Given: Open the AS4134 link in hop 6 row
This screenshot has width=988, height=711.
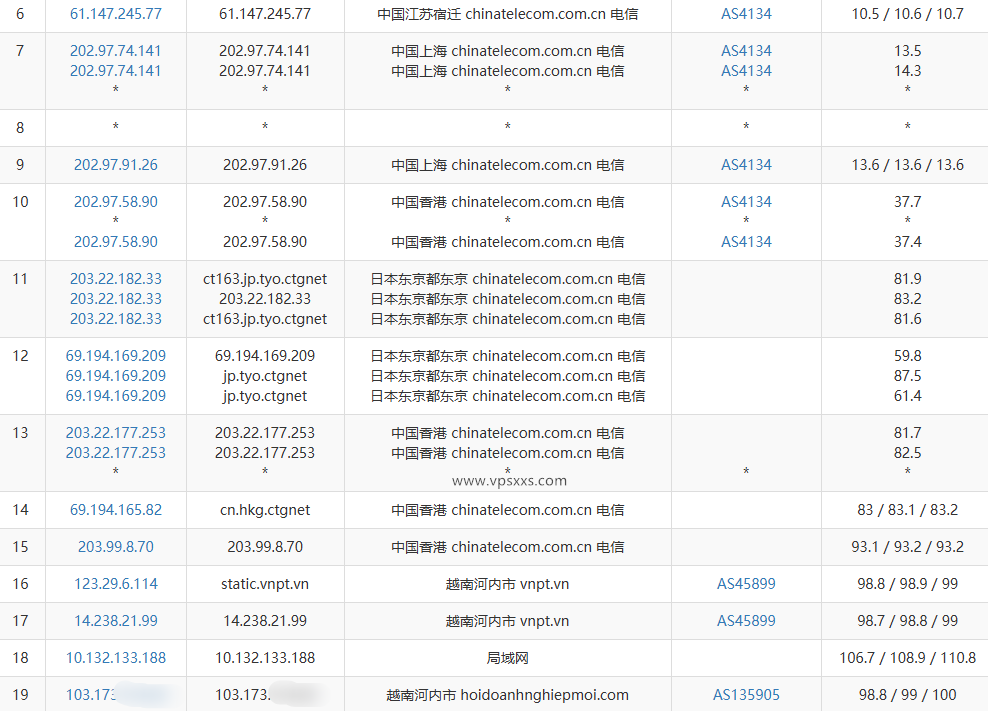Looking at the screenshot, I should pyautogui.click(x=746, y=14).
